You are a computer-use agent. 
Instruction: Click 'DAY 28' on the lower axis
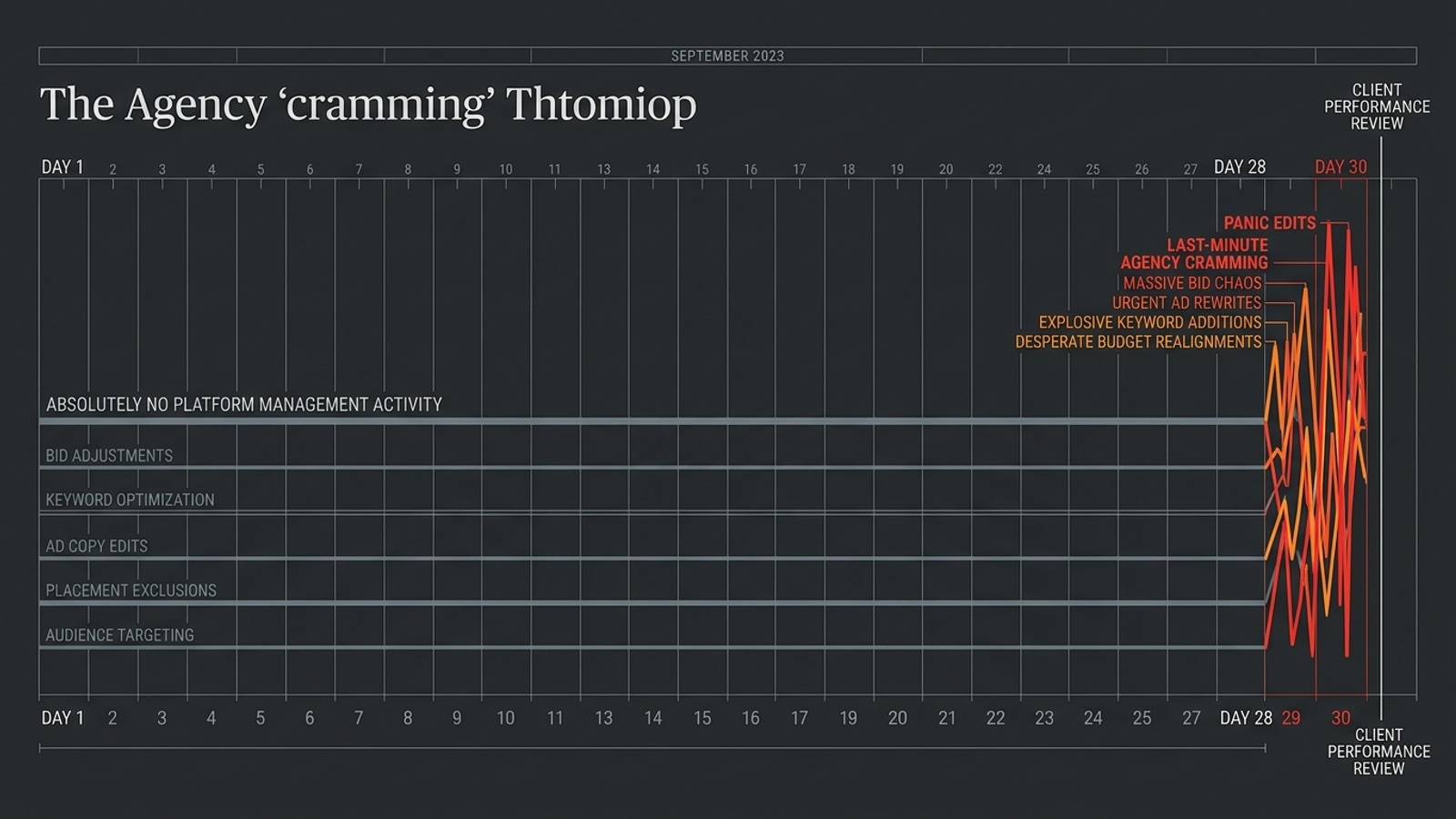click(1246, 718)
